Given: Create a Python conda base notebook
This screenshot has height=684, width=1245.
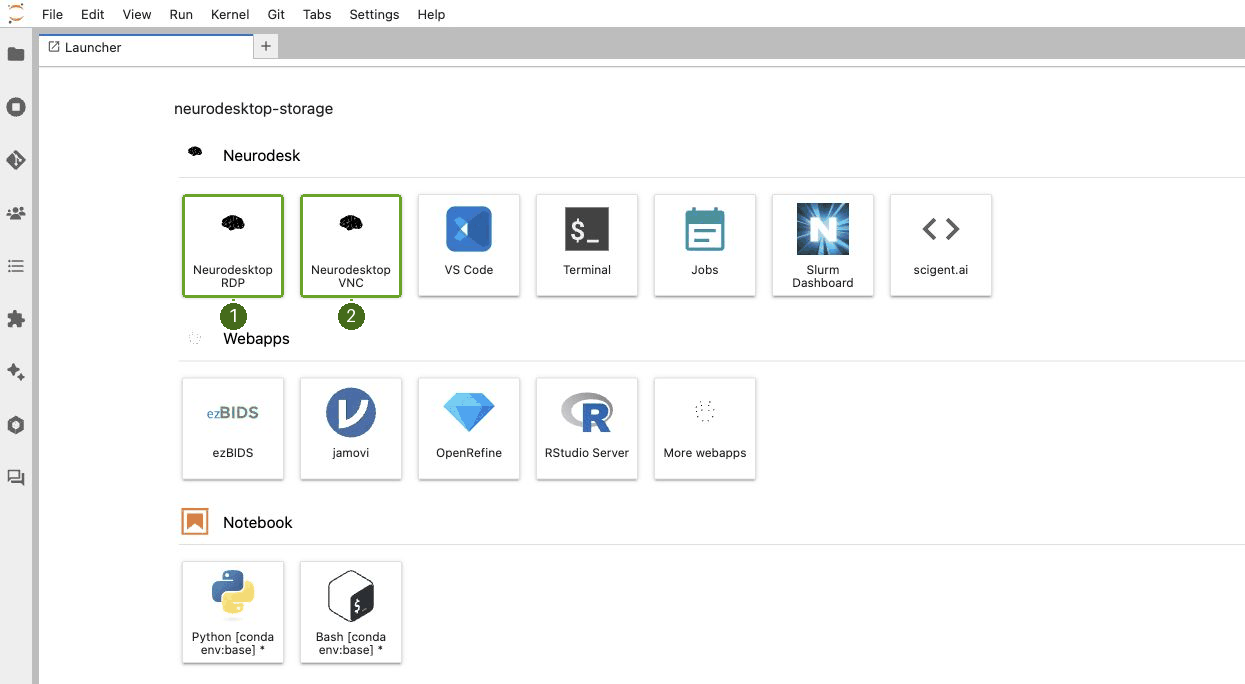Looking at the screenshot, I should coord(233,612).
